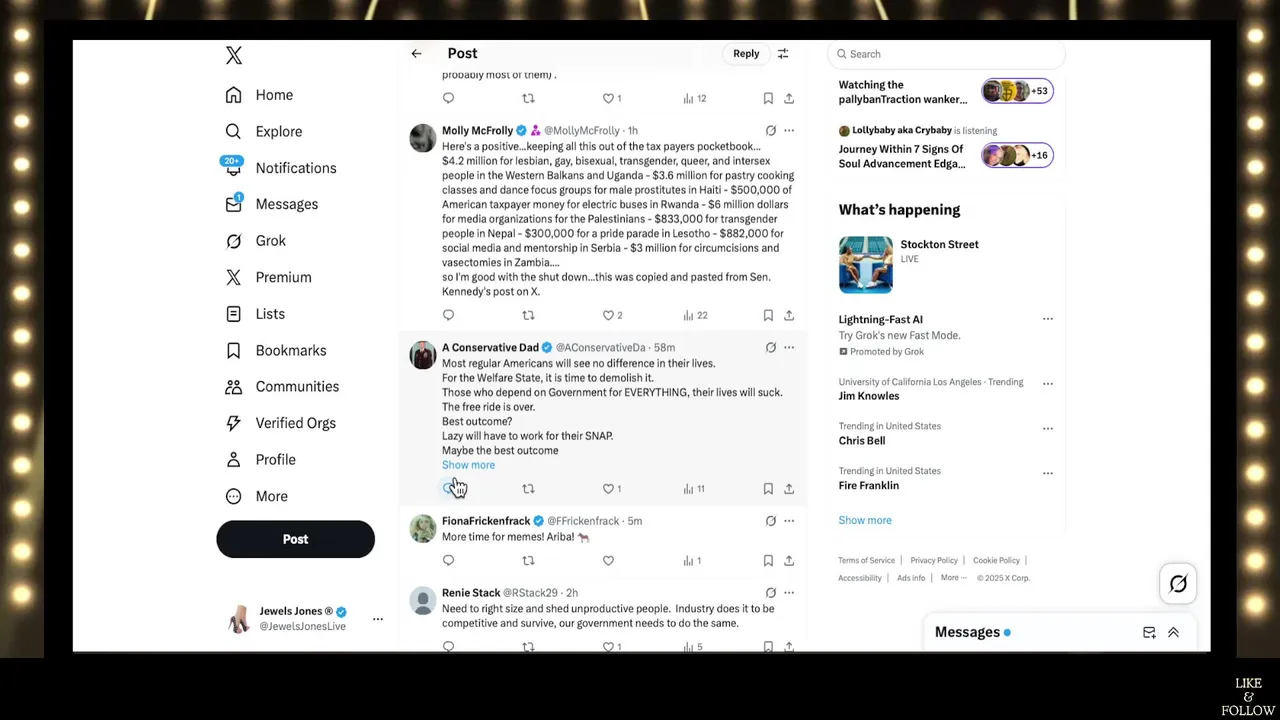1280x720 pixels.
Task: Repost A Conservative Dad's reply
Action: pyautogui.click(x=528, y=489)
